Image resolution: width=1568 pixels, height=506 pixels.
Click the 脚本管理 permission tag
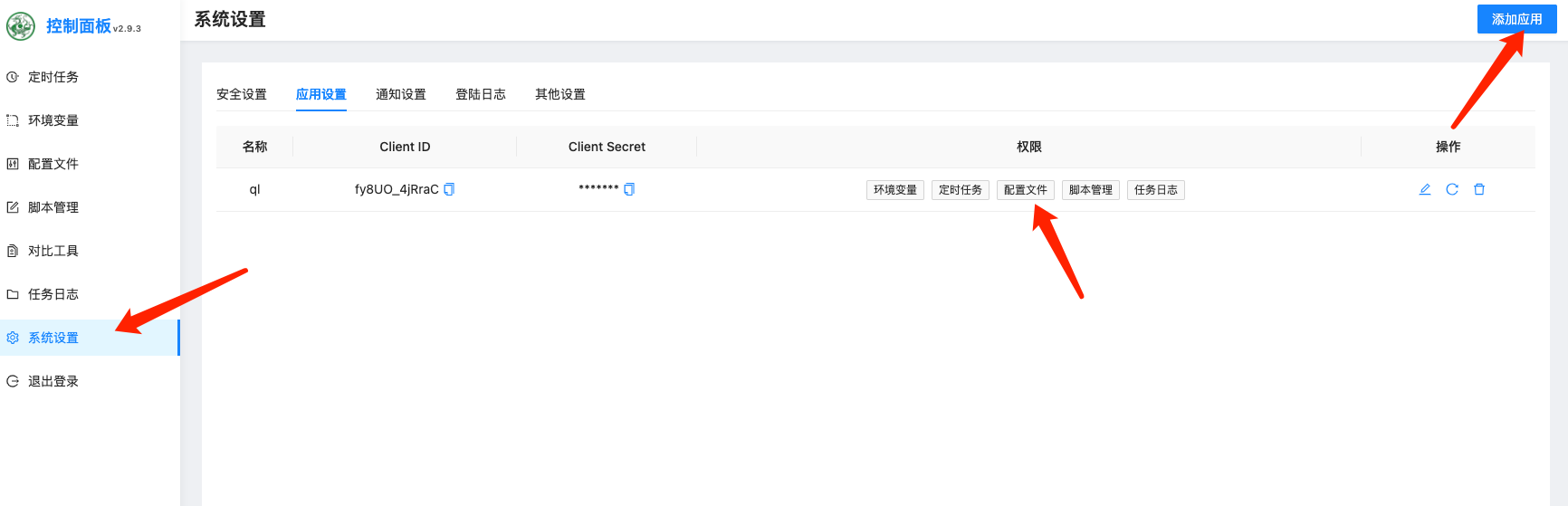pos(1091,190)
